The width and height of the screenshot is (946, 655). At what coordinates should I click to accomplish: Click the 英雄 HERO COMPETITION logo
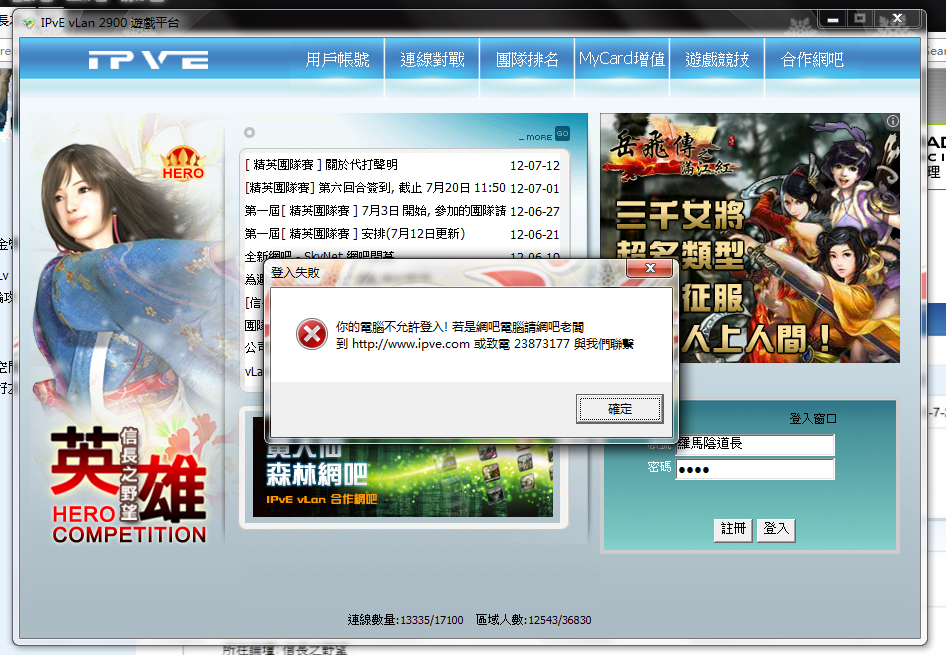129,484
